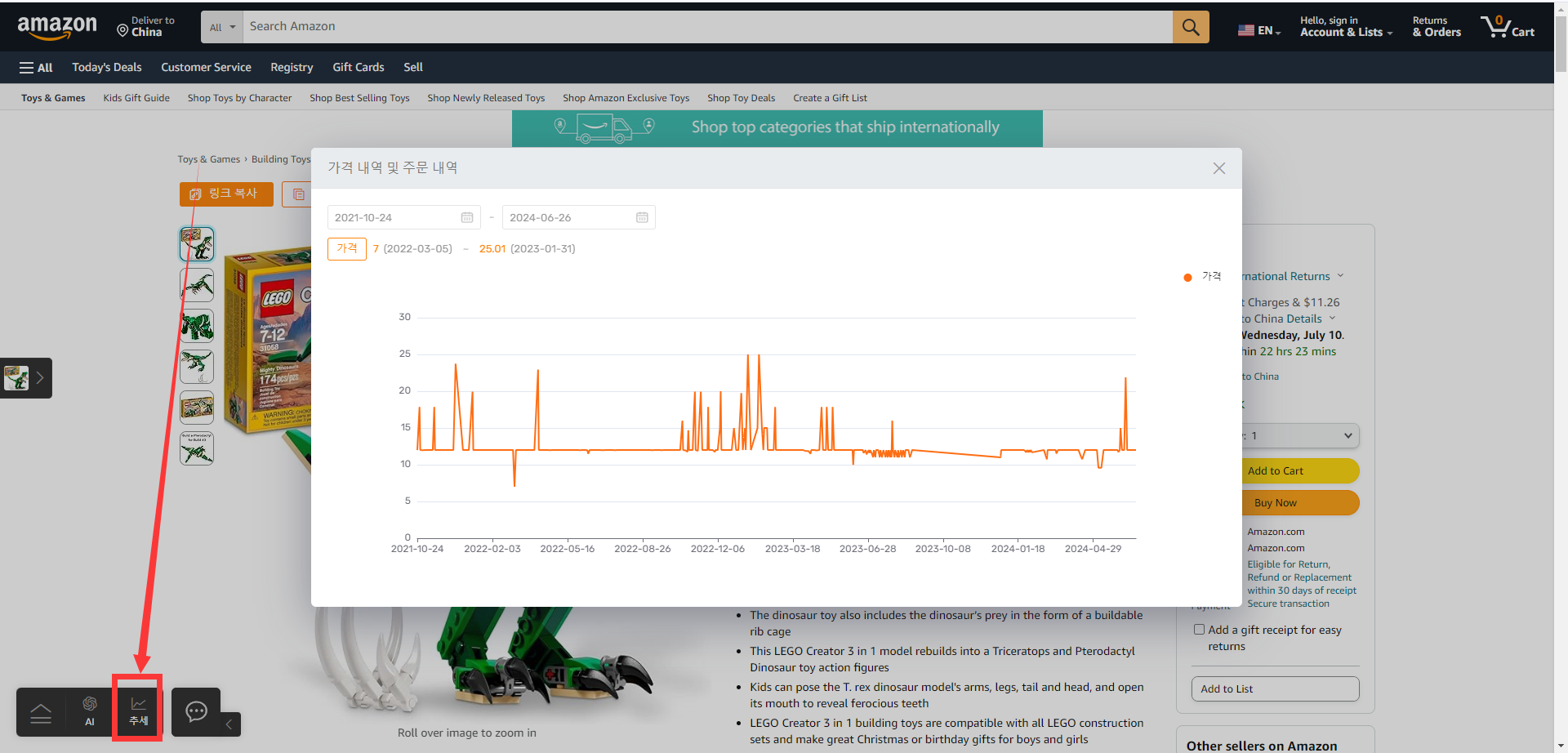Viewport: 1568px width, 753px height.
Task: Open the end date calendar icon
Action: pyautogui.click(x=642, y=217)
